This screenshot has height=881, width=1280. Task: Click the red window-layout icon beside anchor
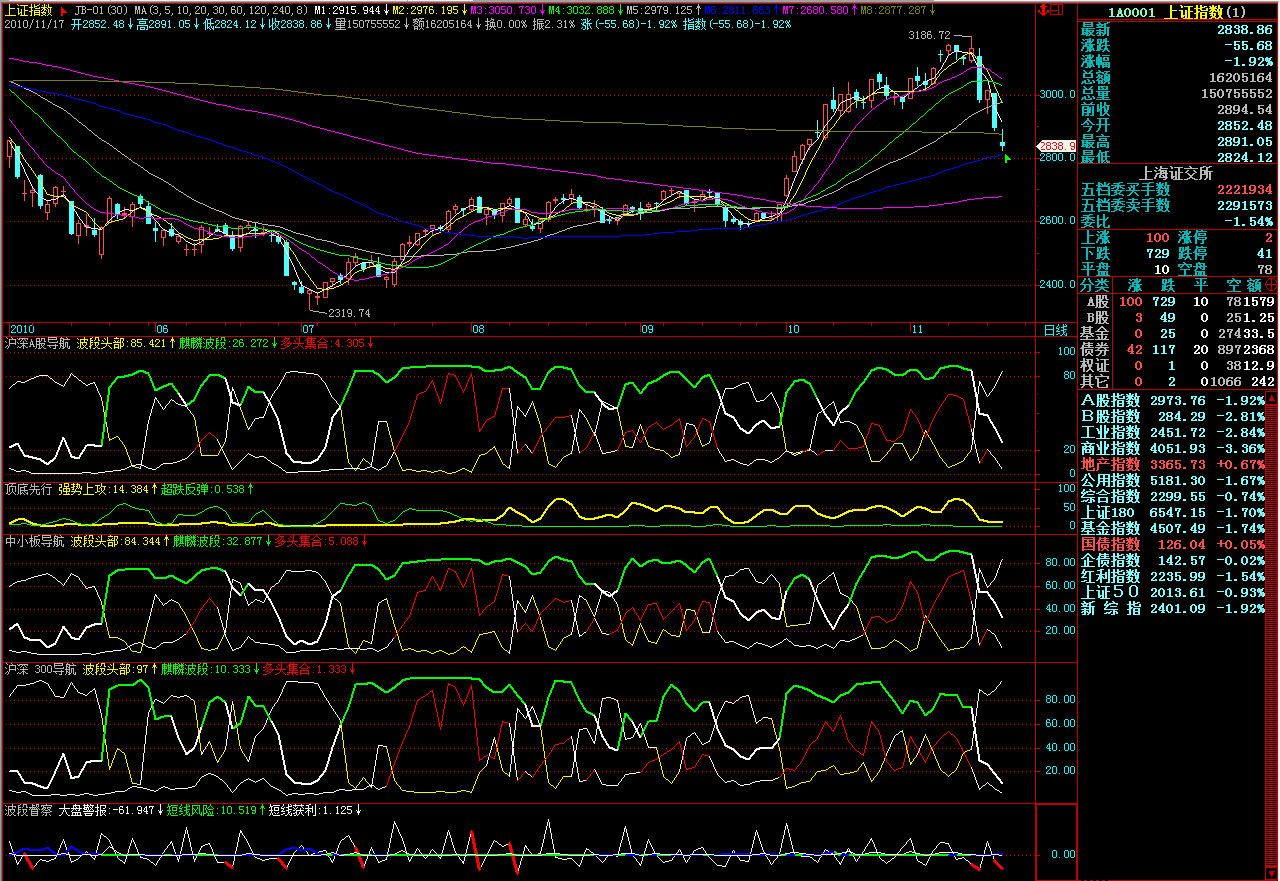1058,10
